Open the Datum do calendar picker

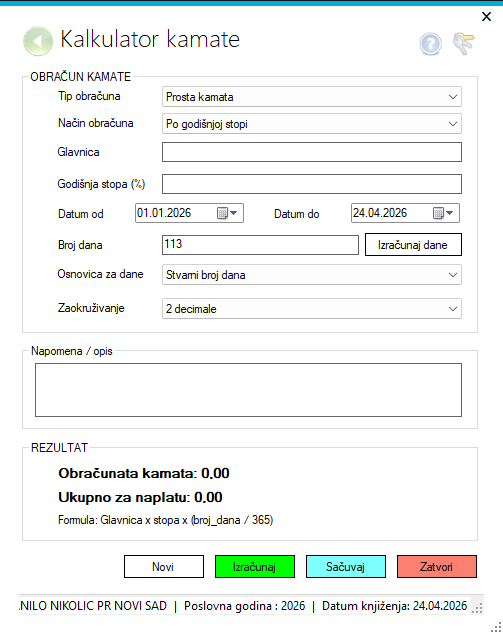pyautogui.click(x=443, y=213)
